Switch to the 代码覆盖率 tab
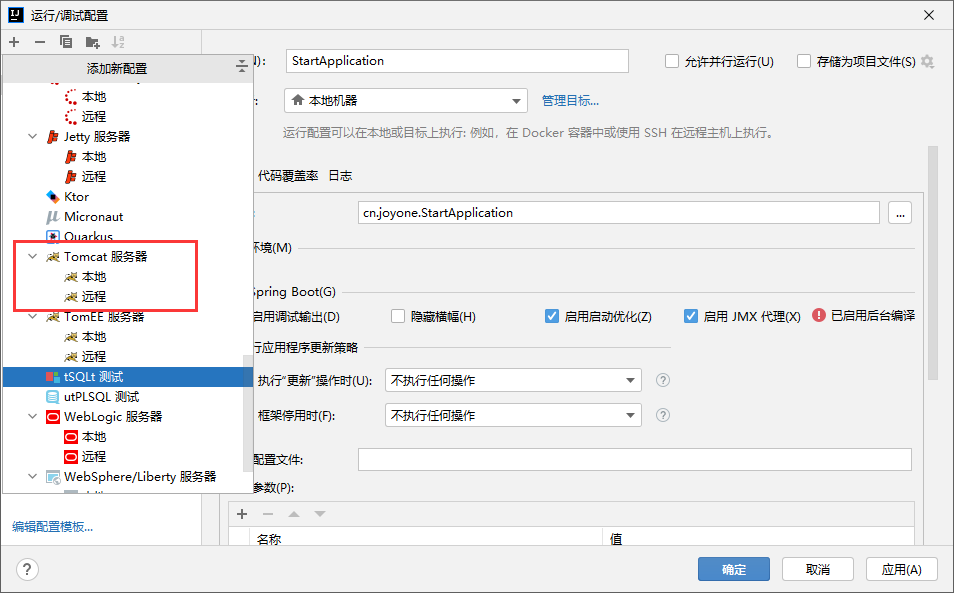The height and width of the screenshot is (593, 954). 288,176
